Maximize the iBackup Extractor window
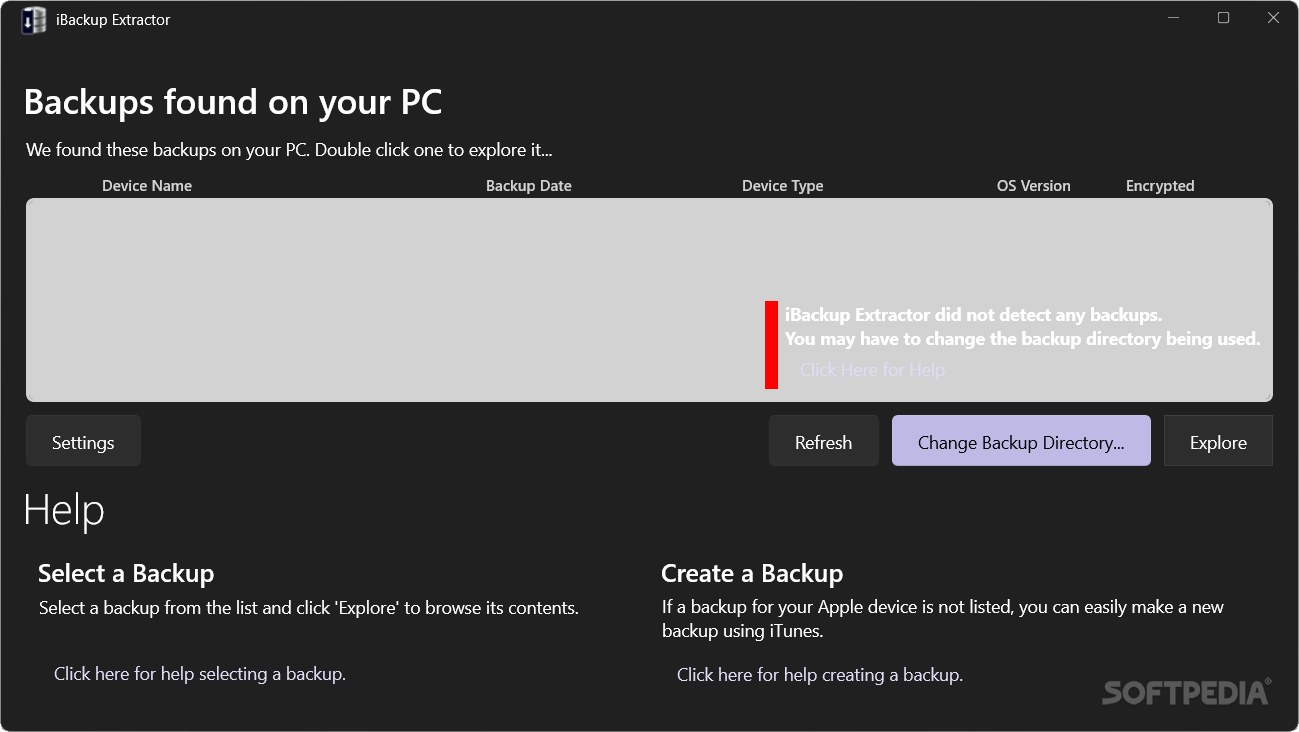Image resolution: width=1299 pixels, height=732 pixels. pos(1223,18)
